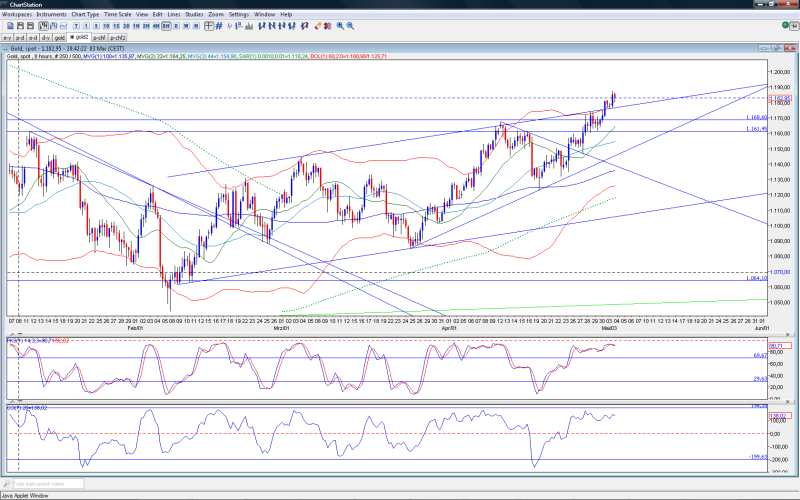Open the Studies menu
Screen dimensions: 800x500
pyautogui.click(x=194, y=14)
